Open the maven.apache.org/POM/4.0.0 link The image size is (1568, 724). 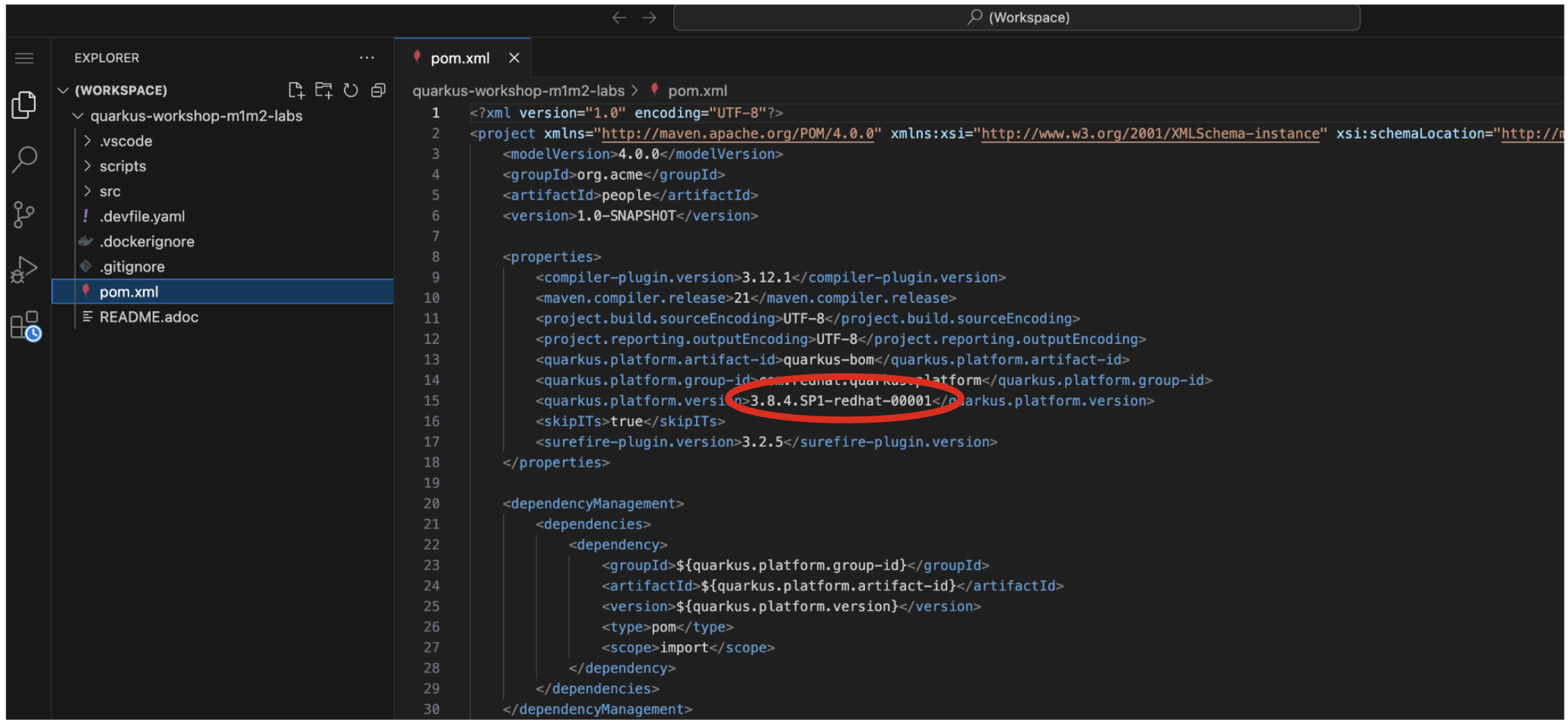(737, 133)
